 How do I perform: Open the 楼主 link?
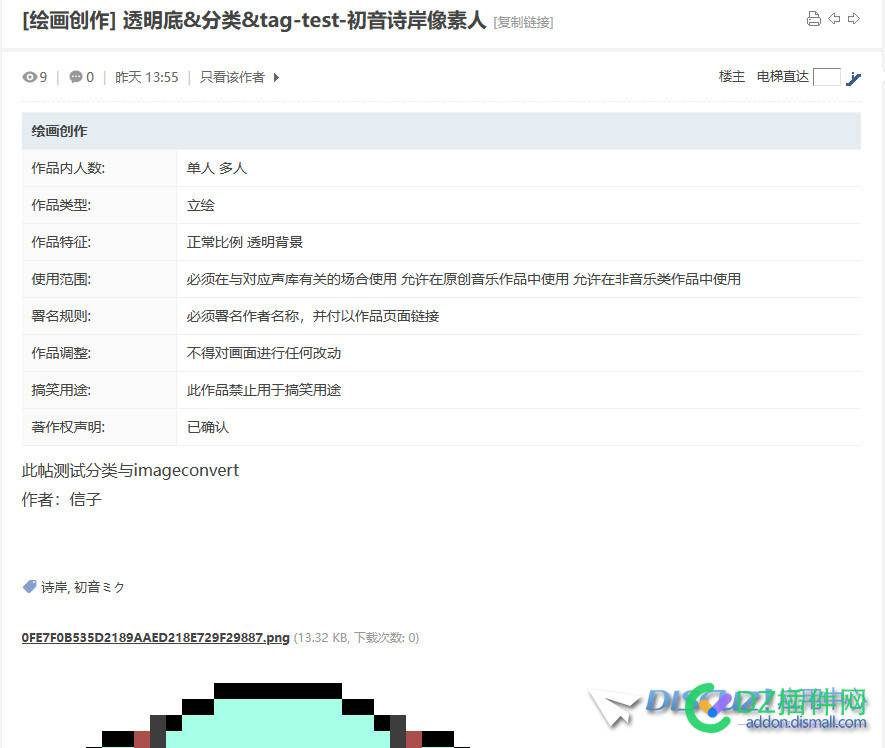731,77
